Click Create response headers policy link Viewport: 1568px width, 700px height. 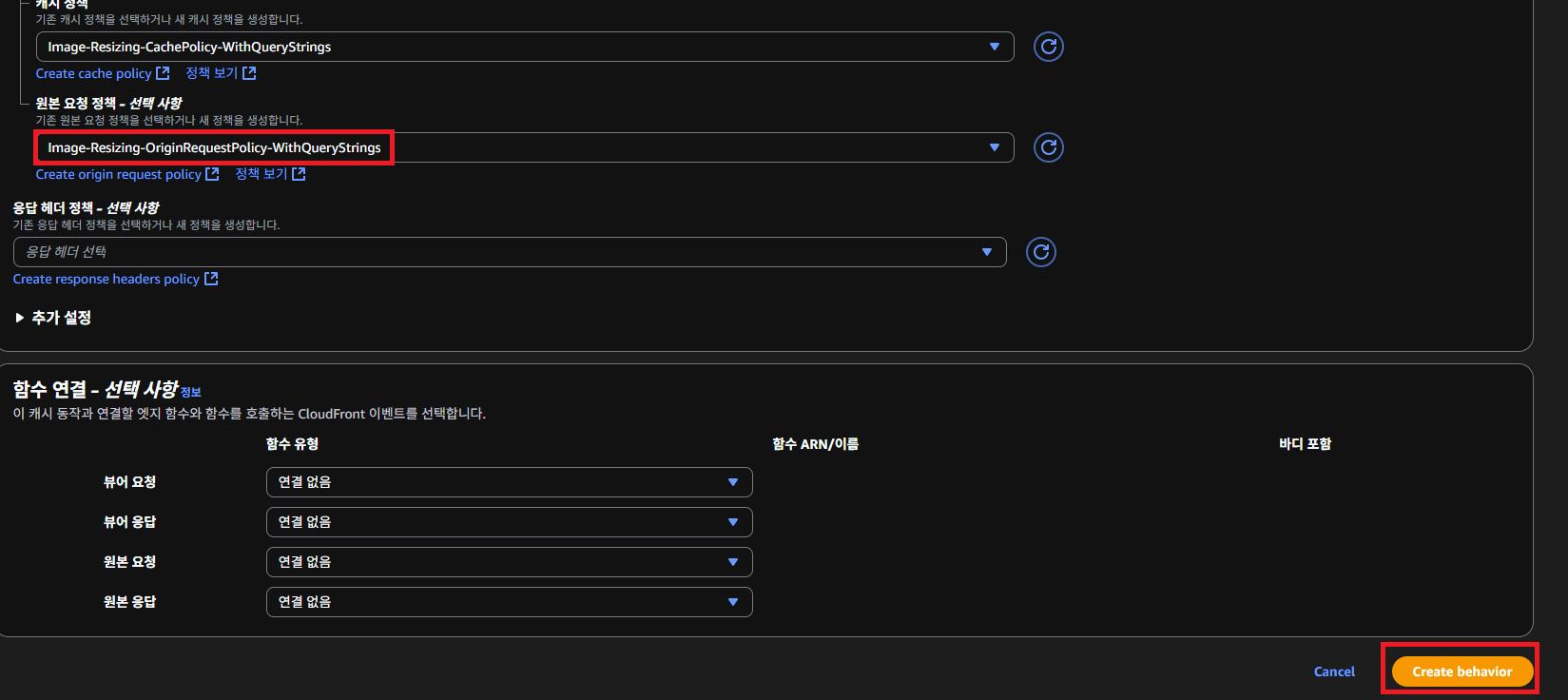click(x=106, y=279)
